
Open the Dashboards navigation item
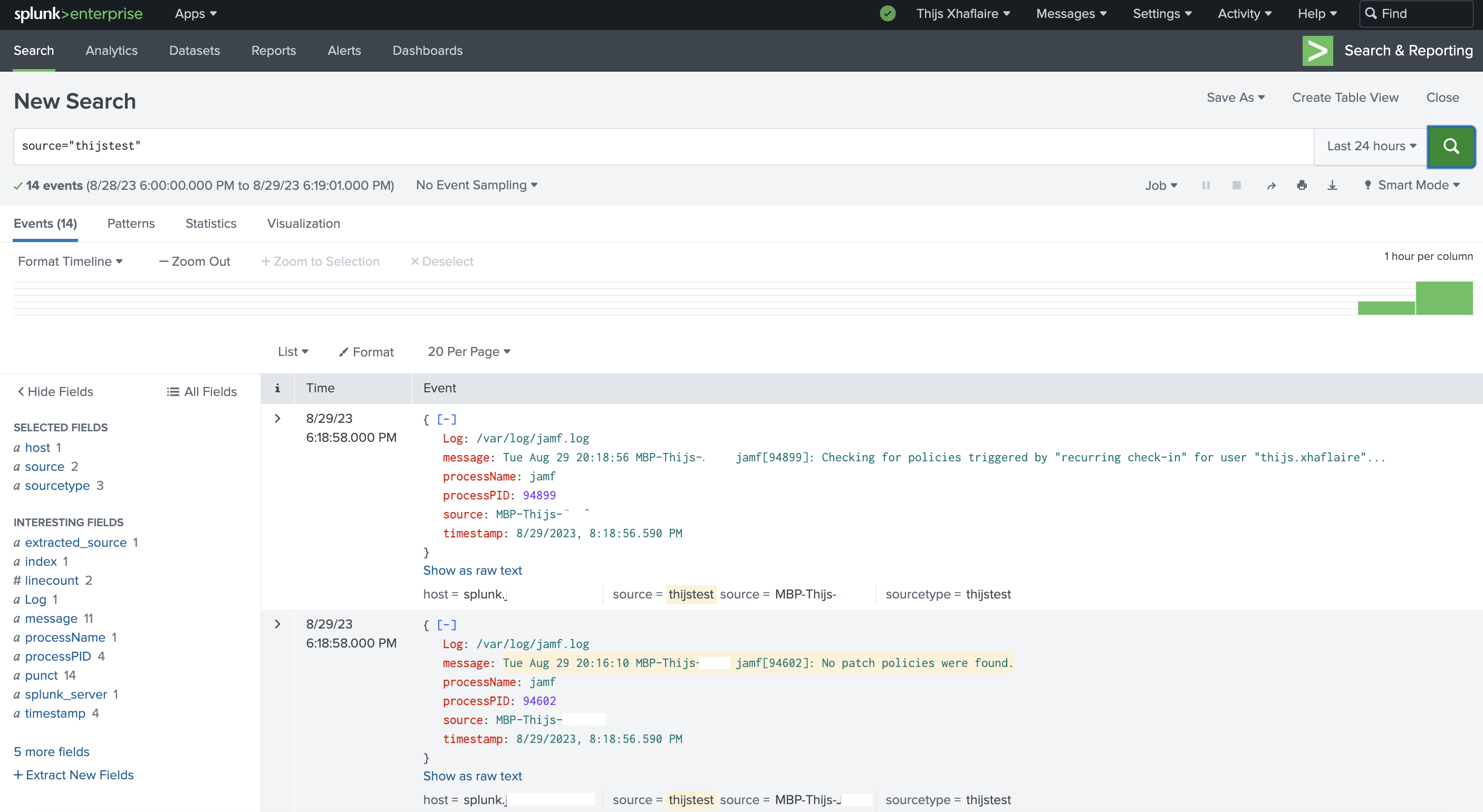427,51
